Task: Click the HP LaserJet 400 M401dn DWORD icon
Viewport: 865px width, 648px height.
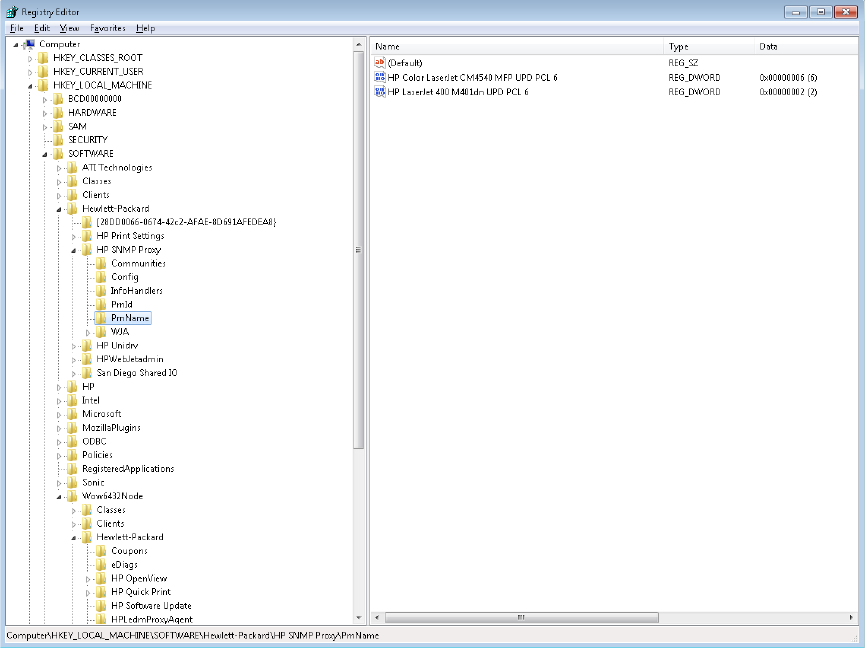Action: pyautogui.click(x=380, y=92)
